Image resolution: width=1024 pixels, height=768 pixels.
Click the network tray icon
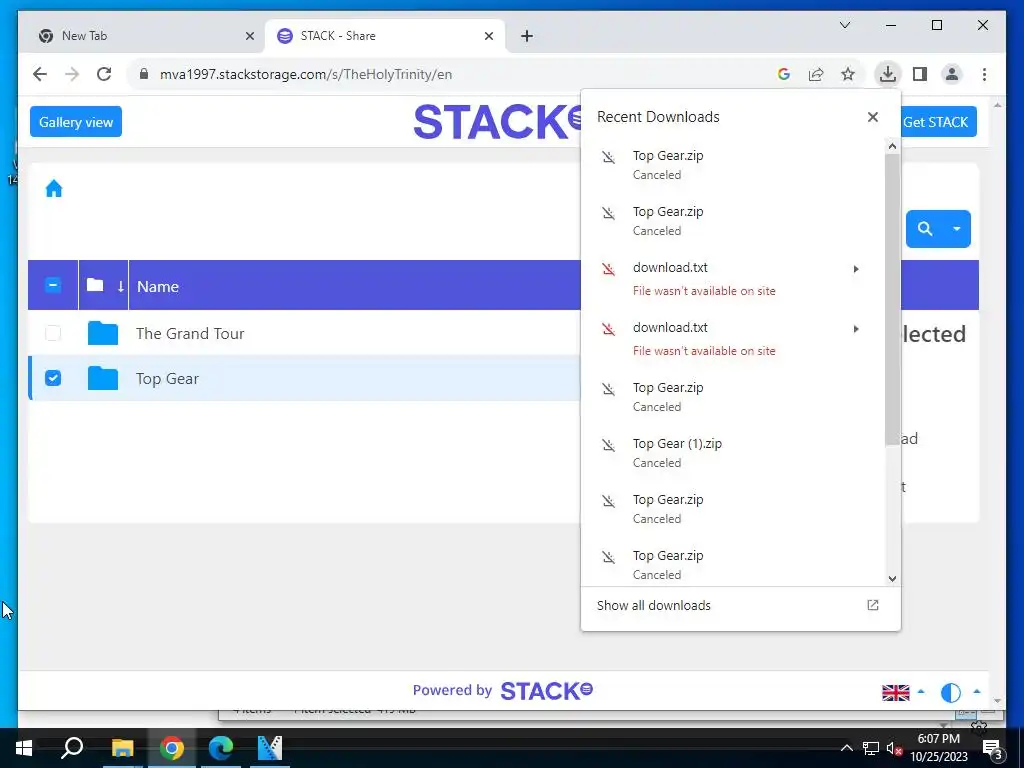(x=871, y=748)
